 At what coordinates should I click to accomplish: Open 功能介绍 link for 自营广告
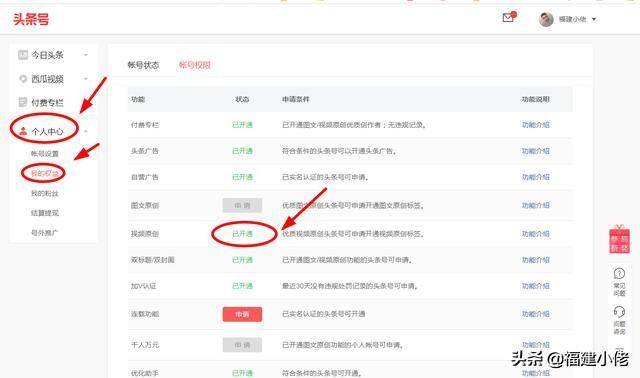tap(536, 177)
